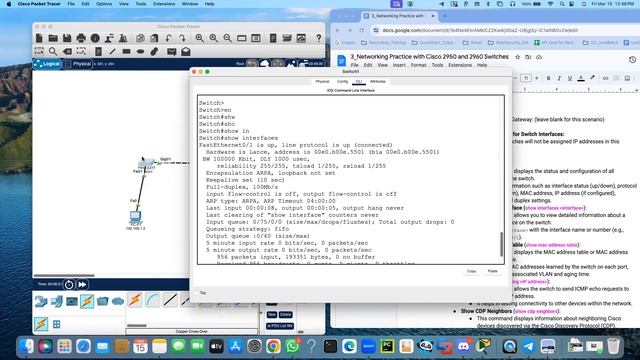The width and height of the screenshot is (640, 360).
Task: Star the Google Docs document
Action: point(518,57)
